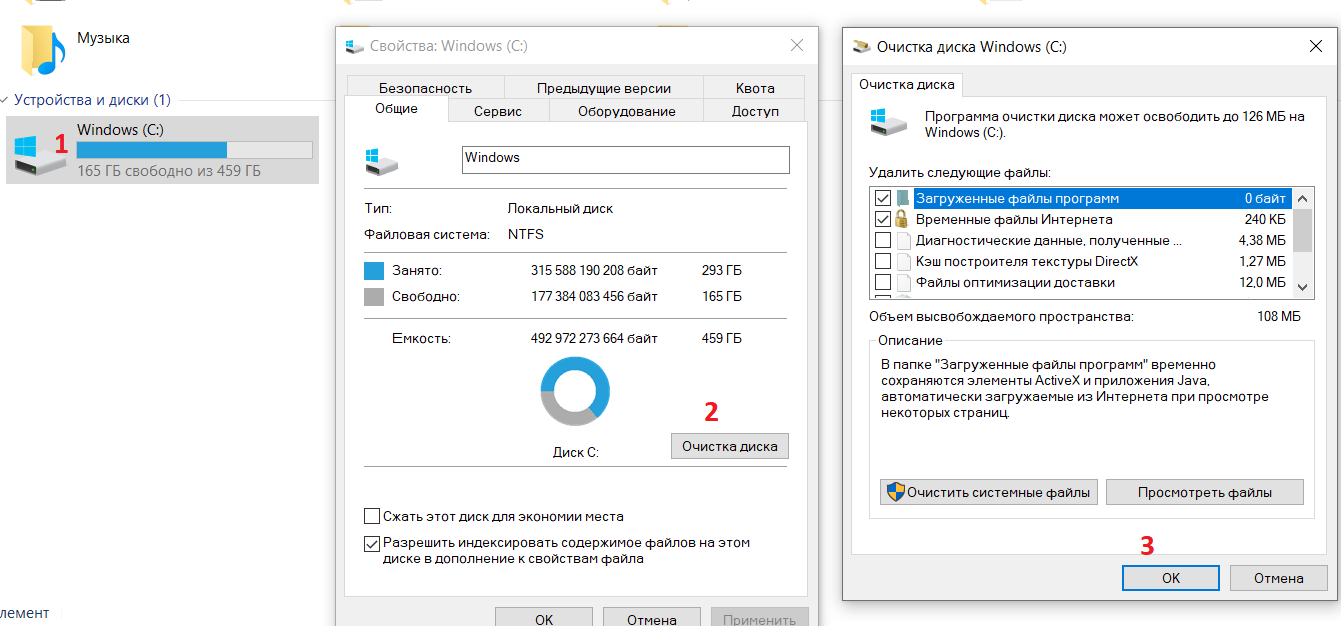1341x626 pixels.
Task: Click the title bar icon of Очистка диска window
Action: click(860, 46)
